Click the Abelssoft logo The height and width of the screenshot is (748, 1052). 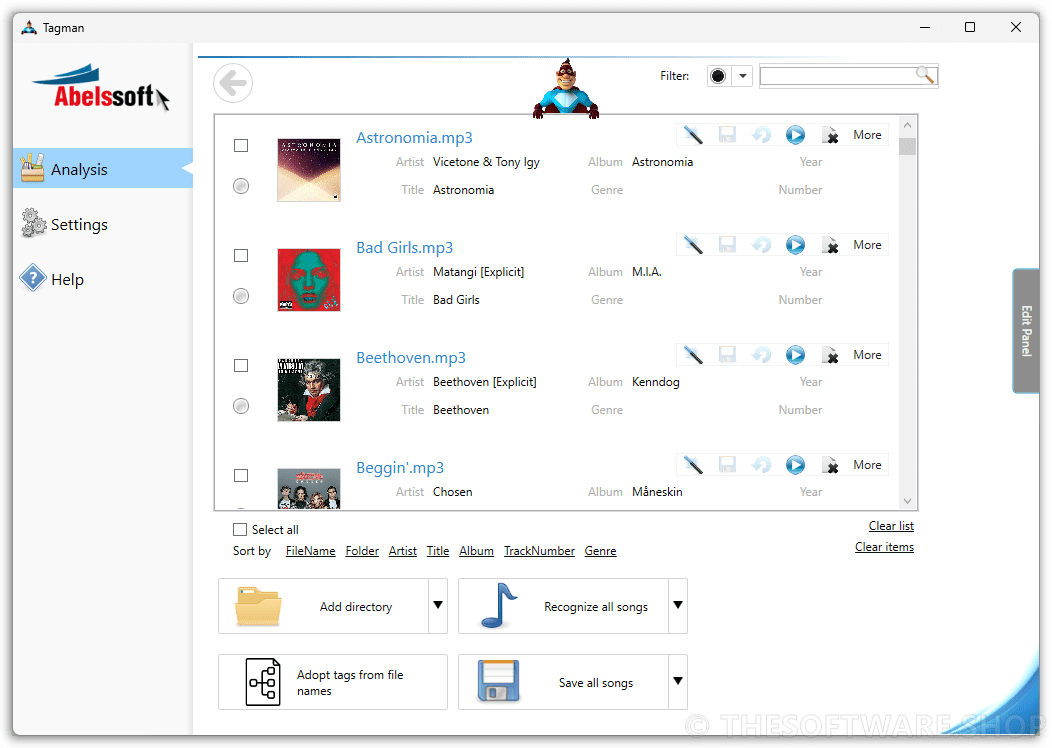click(x=101, y=89)
